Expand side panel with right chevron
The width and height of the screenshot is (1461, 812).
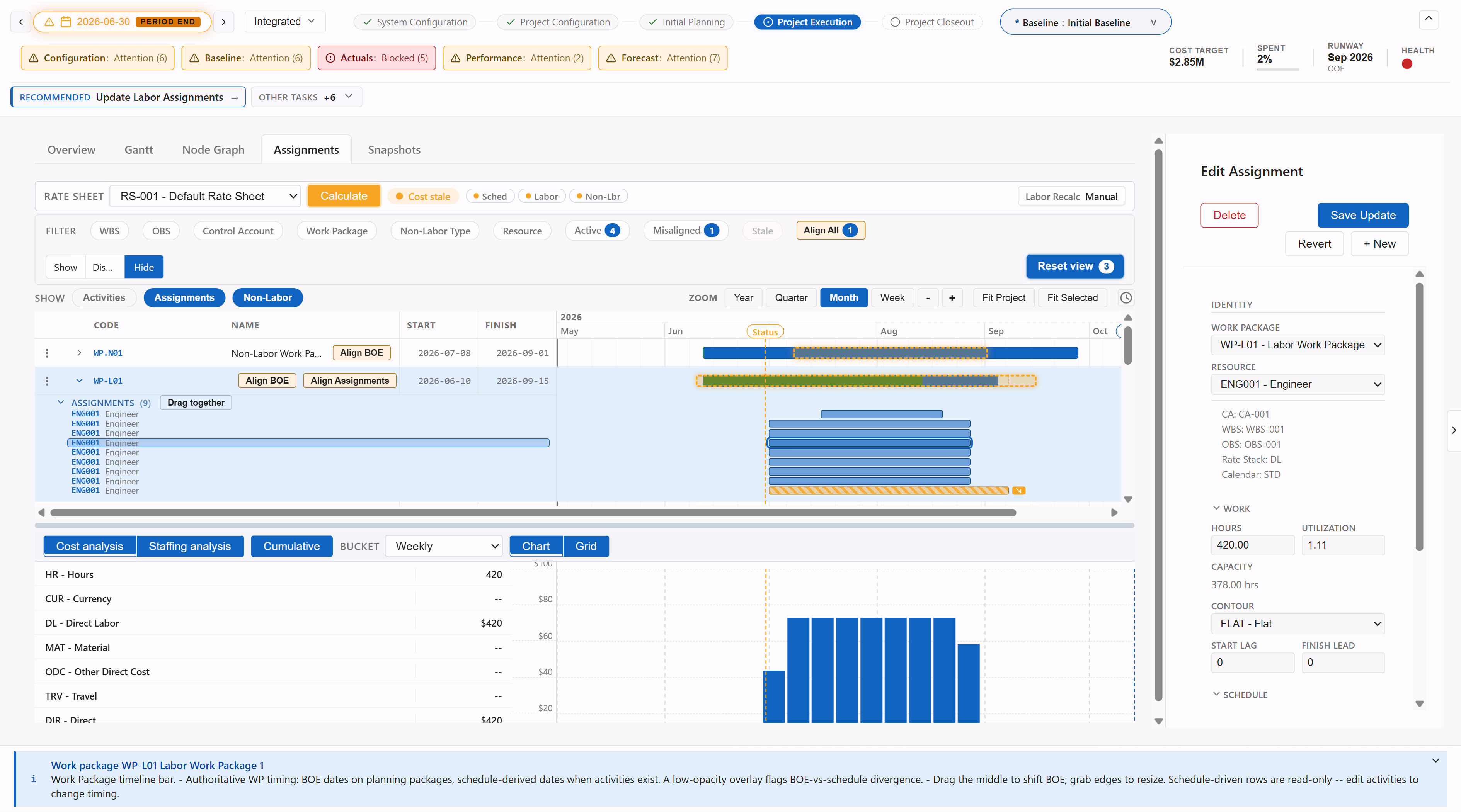[1454, 430]
